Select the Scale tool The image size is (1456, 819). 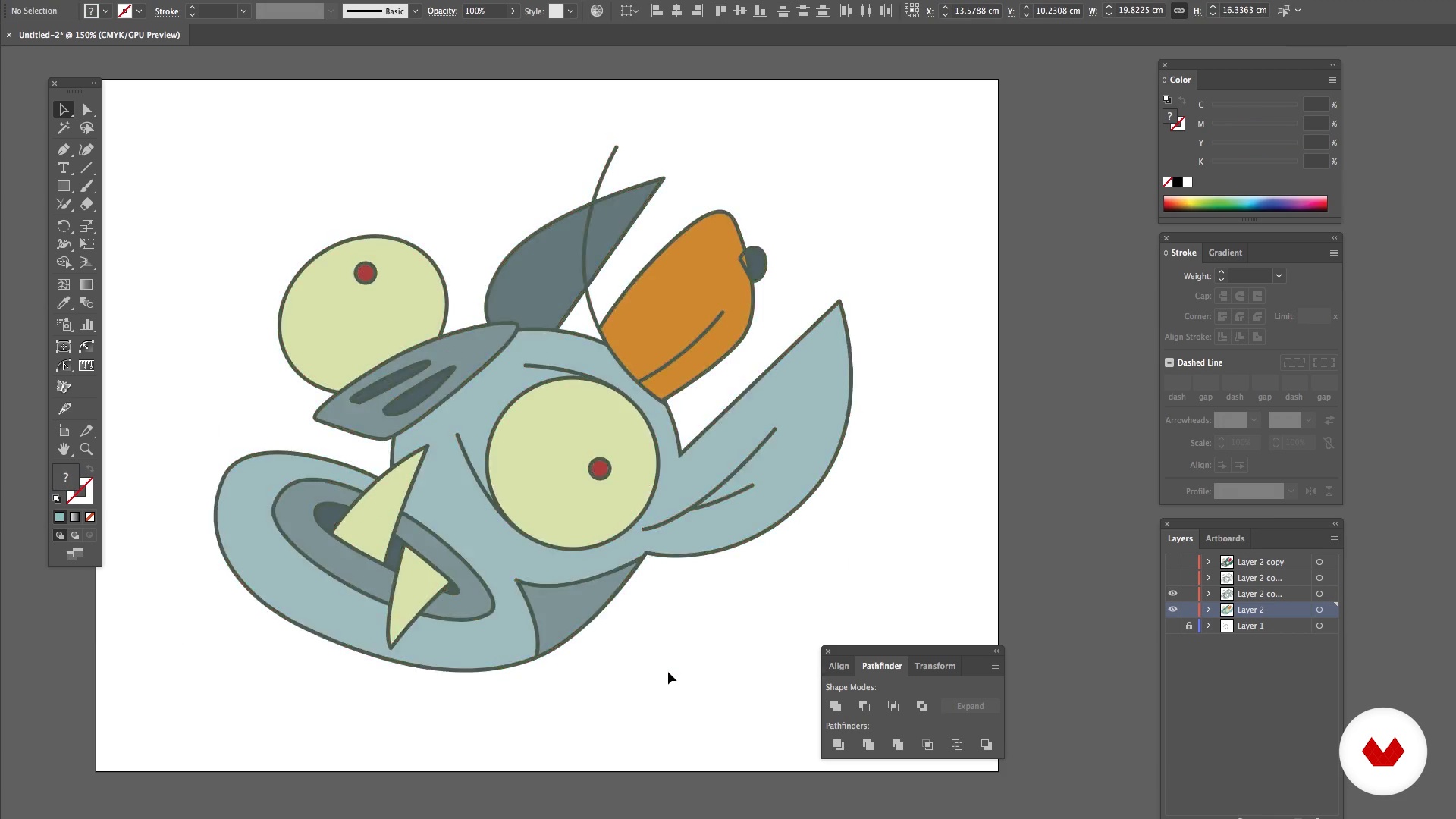coord(86,226)
